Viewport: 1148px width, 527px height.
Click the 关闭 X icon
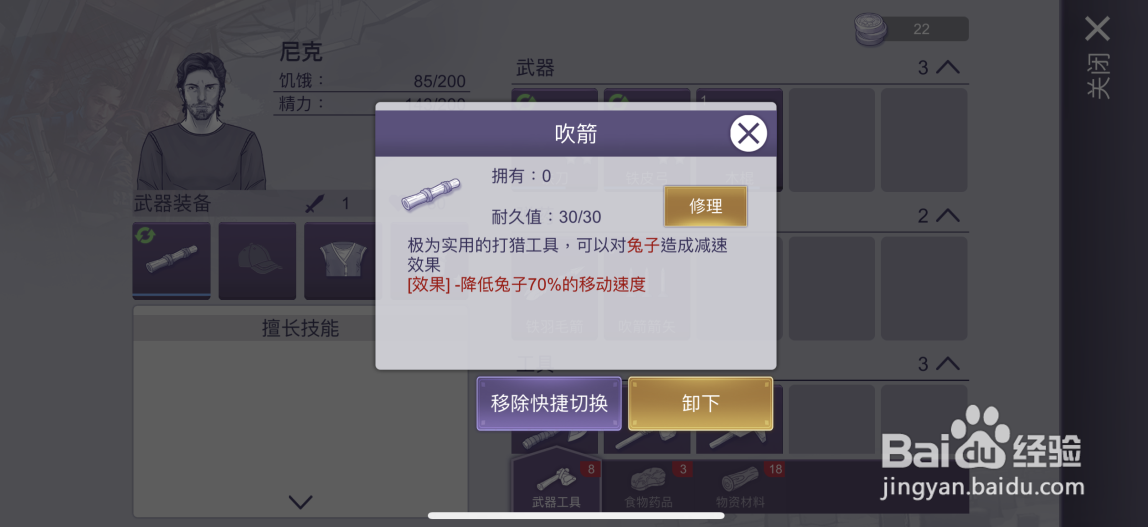click(x=1097, y=29)
